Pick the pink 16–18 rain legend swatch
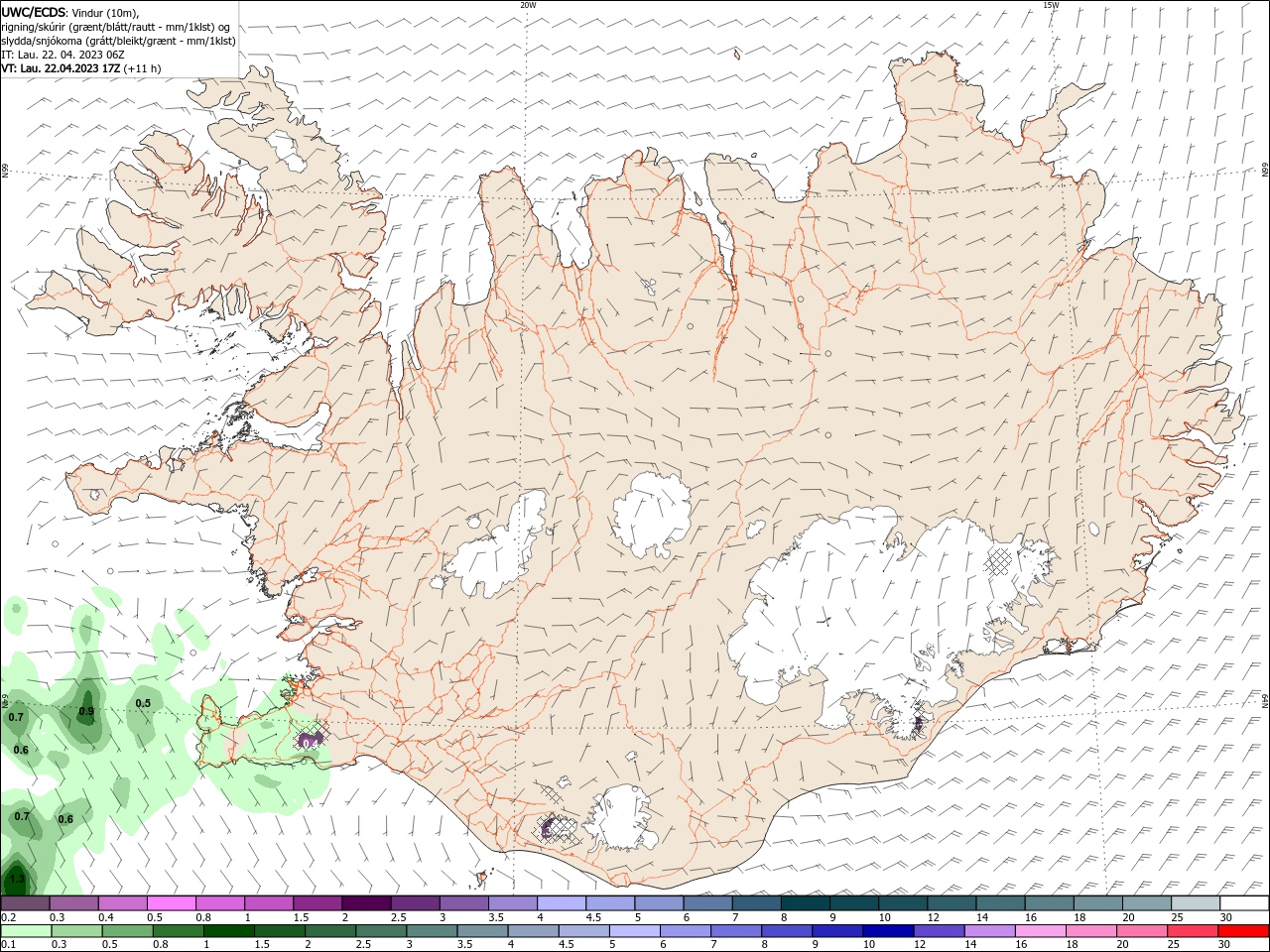Viewport: 1270px width, 952px height. click(x=1041, y=931)
